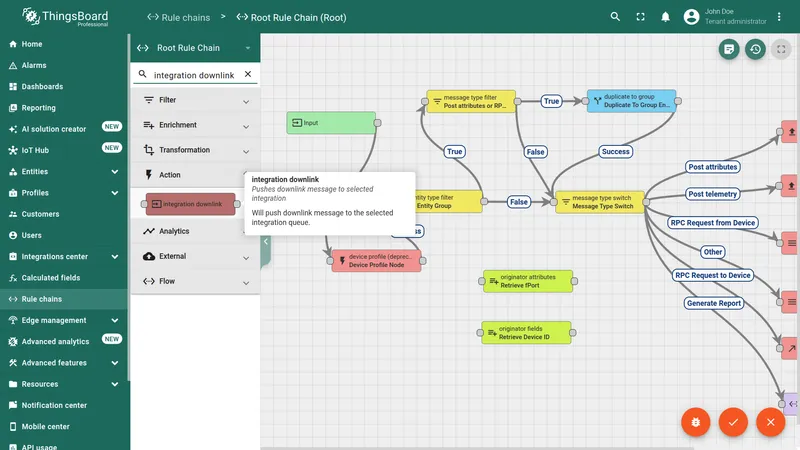This screenshot has width=800, height=450.
Task: Expand Resources menu
Action: (64, 384)
